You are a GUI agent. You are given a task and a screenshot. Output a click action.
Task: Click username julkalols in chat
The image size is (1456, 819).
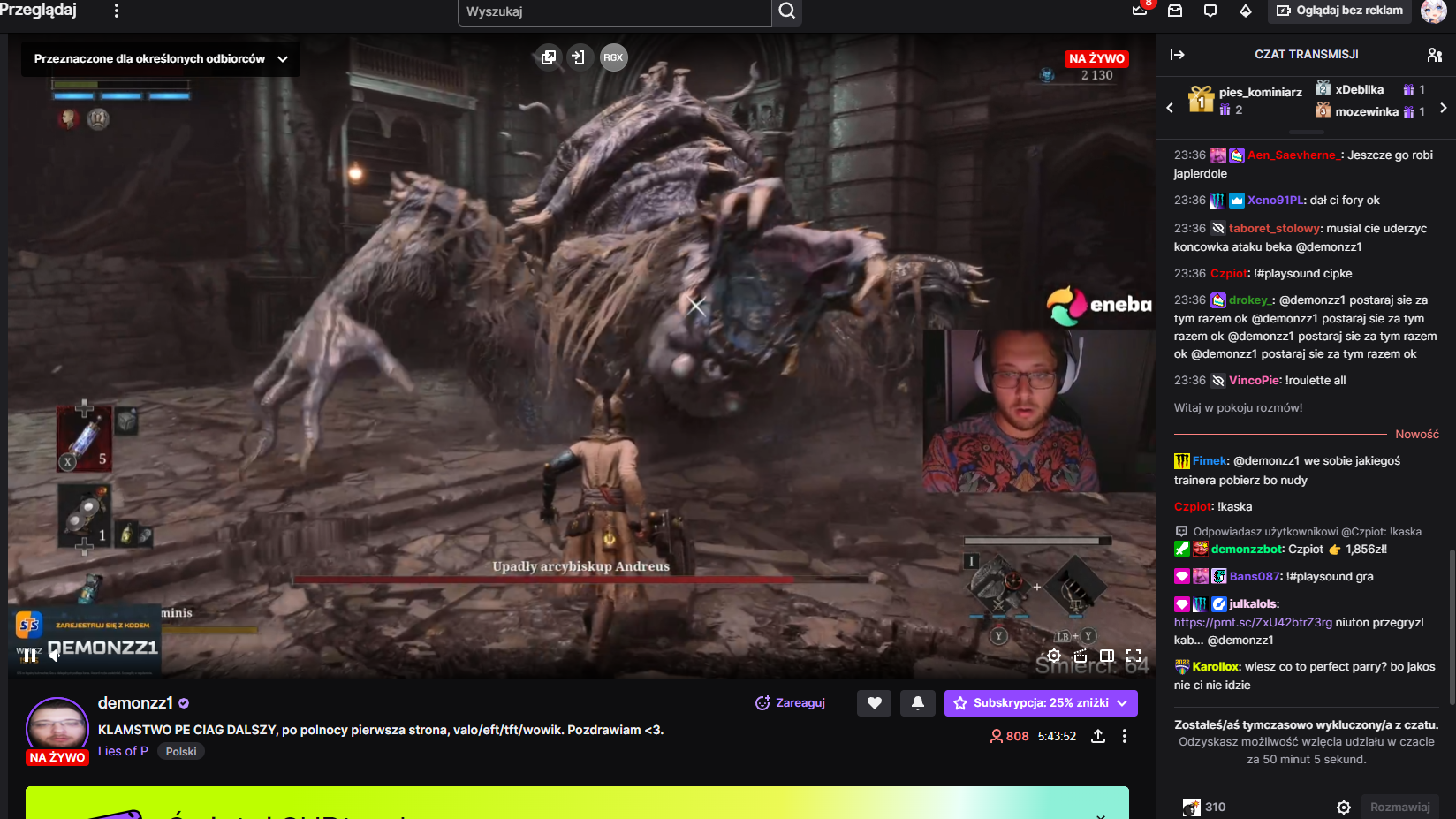[1253, 604]
